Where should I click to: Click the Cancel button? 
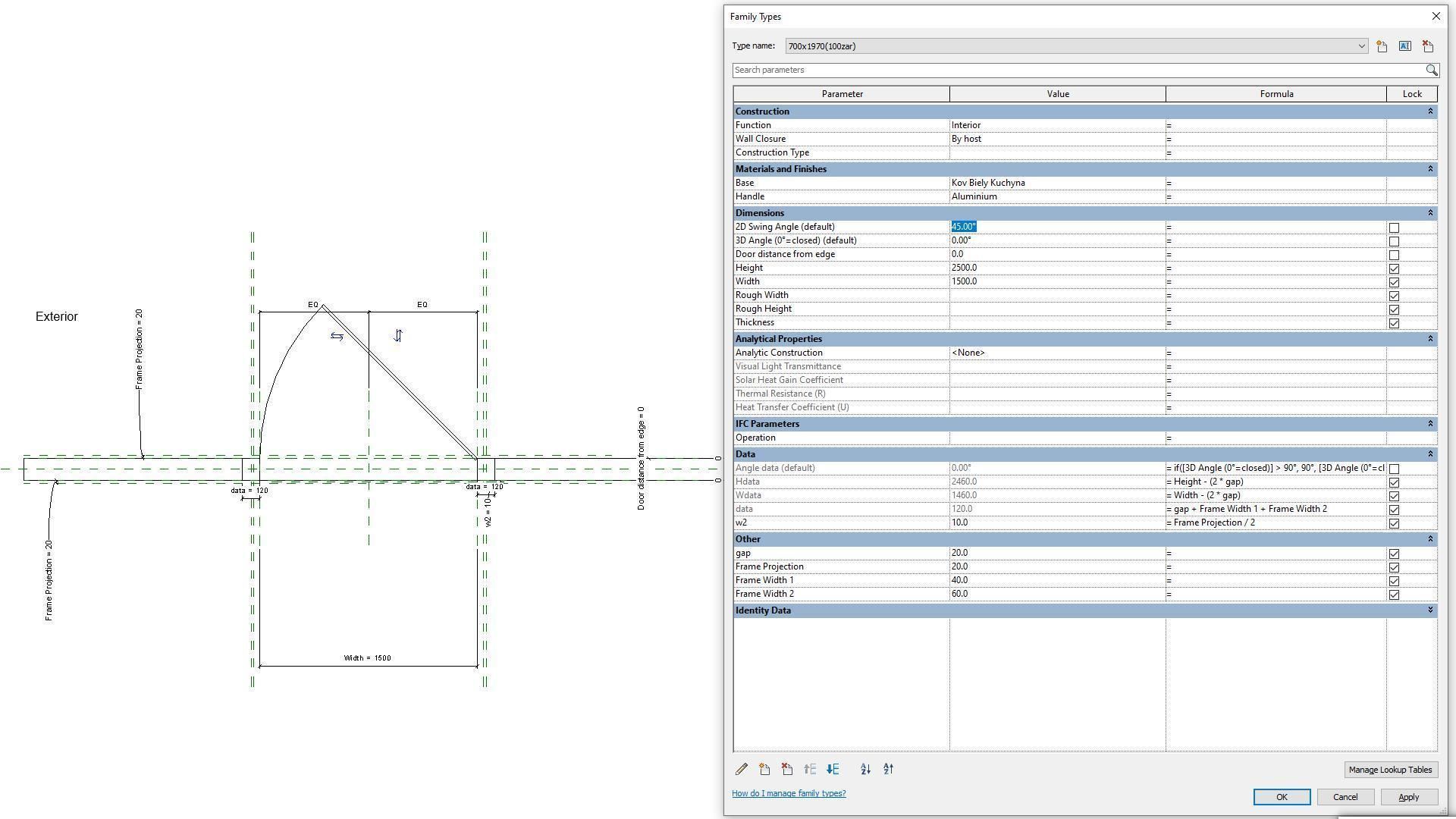coord(1345,797)
